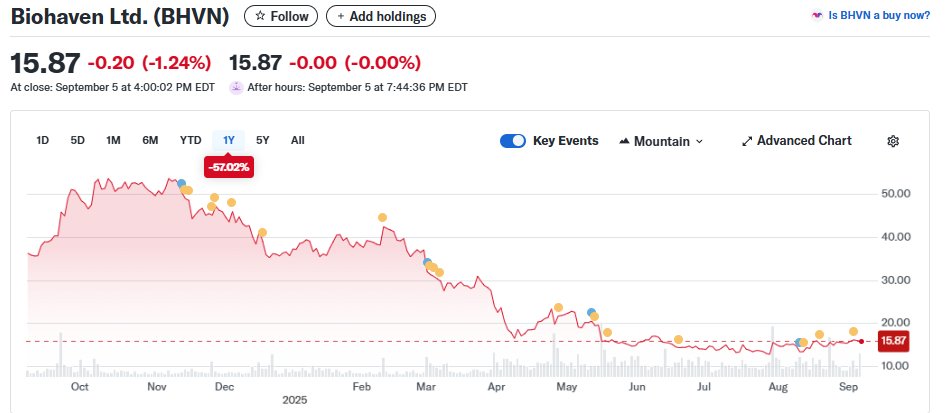947x413 pixels.
Task: Click icon beside 'Is BHVN a buy now?'
Action: click(817, 16)
